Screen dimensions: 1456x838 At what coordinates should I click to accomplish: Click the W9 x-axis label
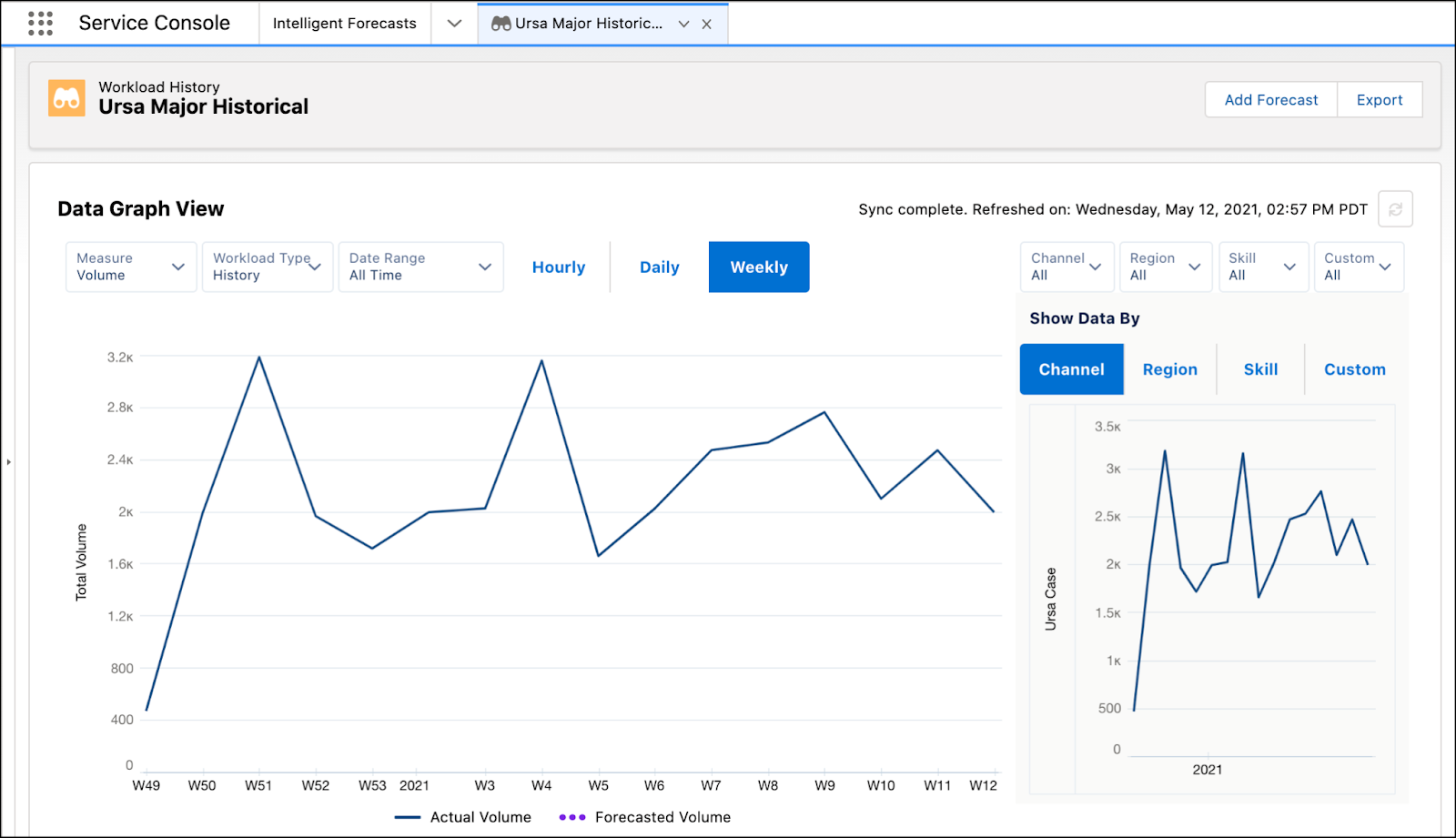(x=824, y=785)
